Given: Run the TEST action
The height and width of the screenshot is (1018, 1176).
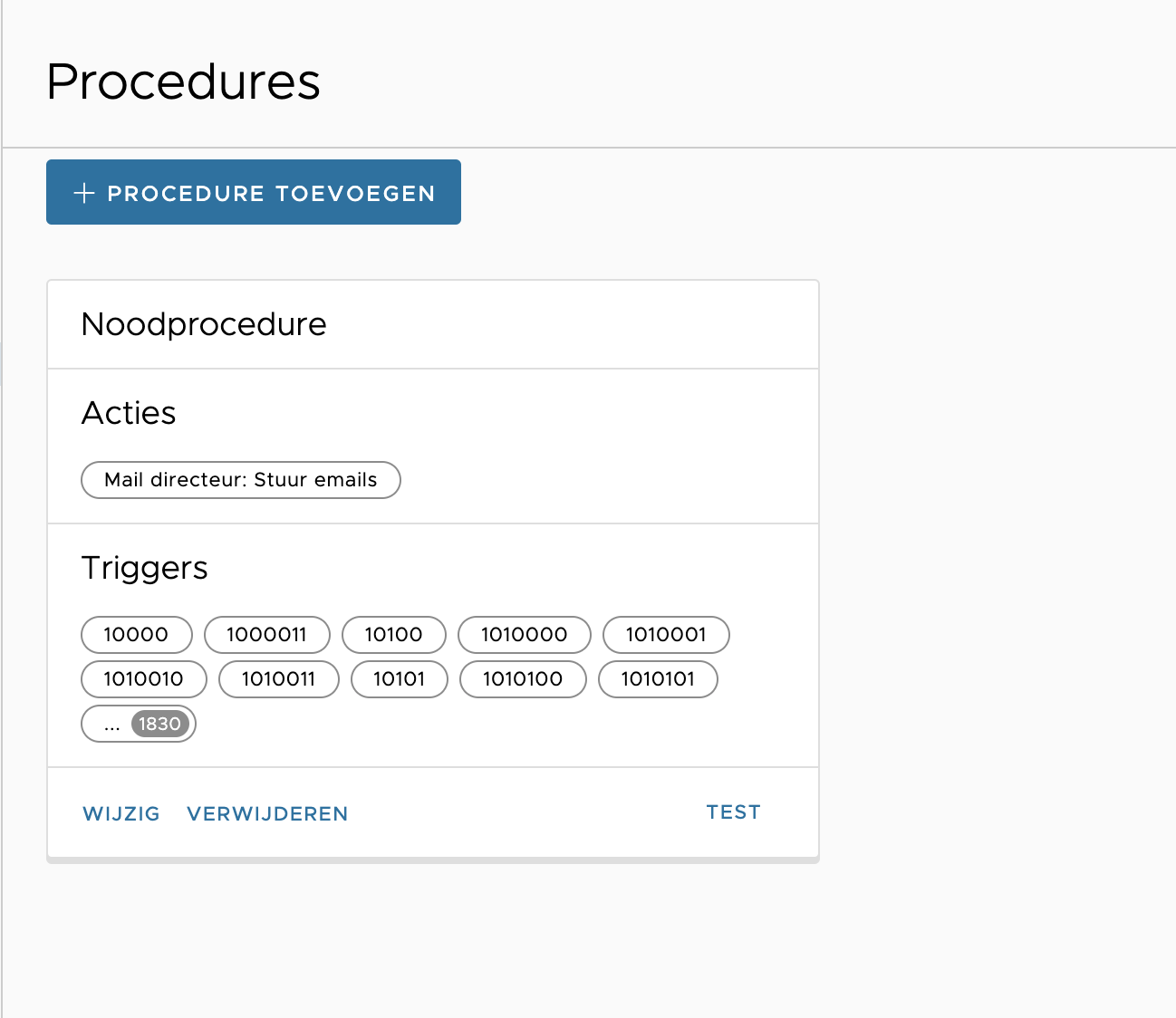Looking at the screenshot, I should coord(733,812).
